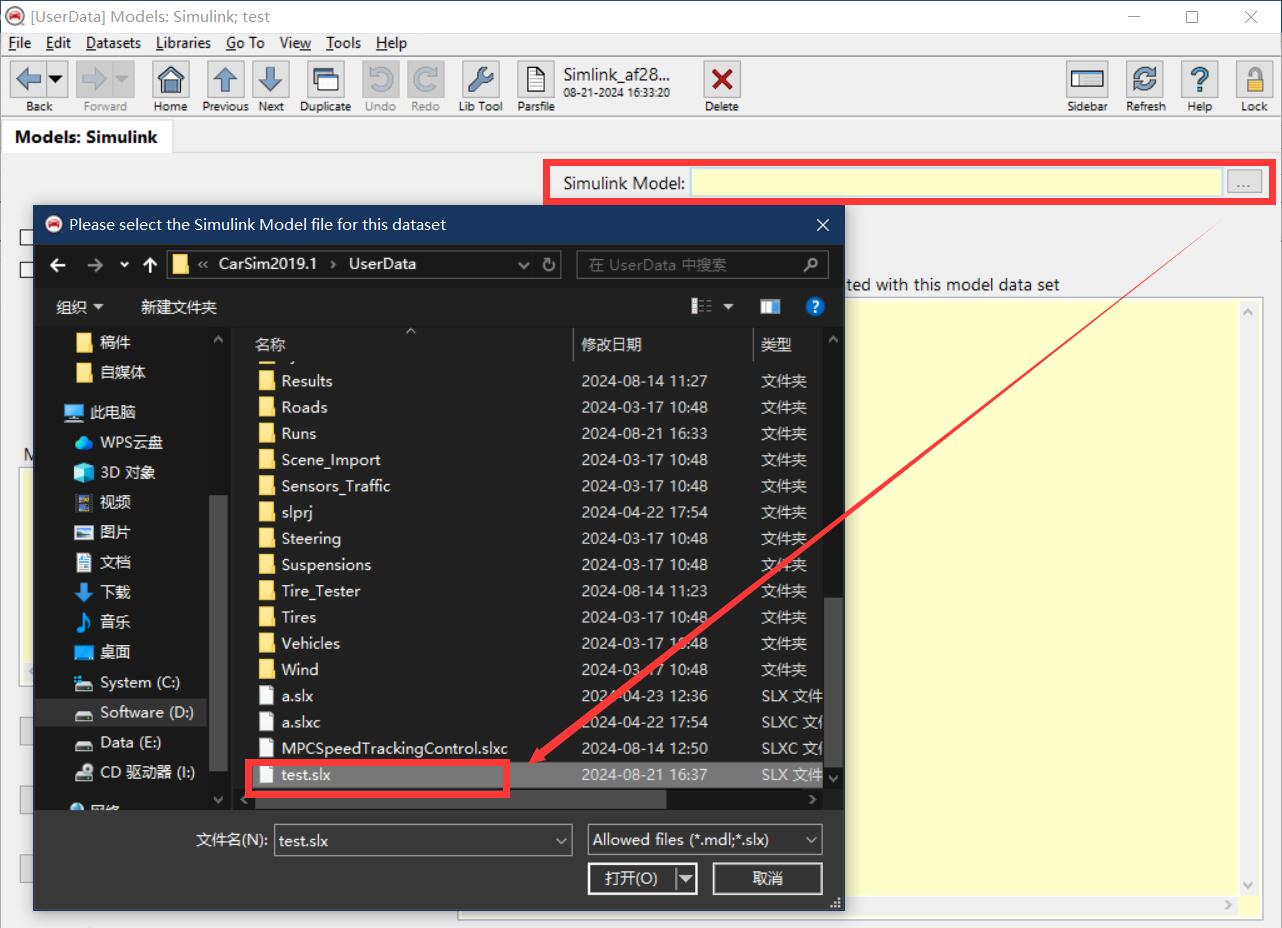
Task: Open the Back history dropdown arrow
Action: click(55, 79)
